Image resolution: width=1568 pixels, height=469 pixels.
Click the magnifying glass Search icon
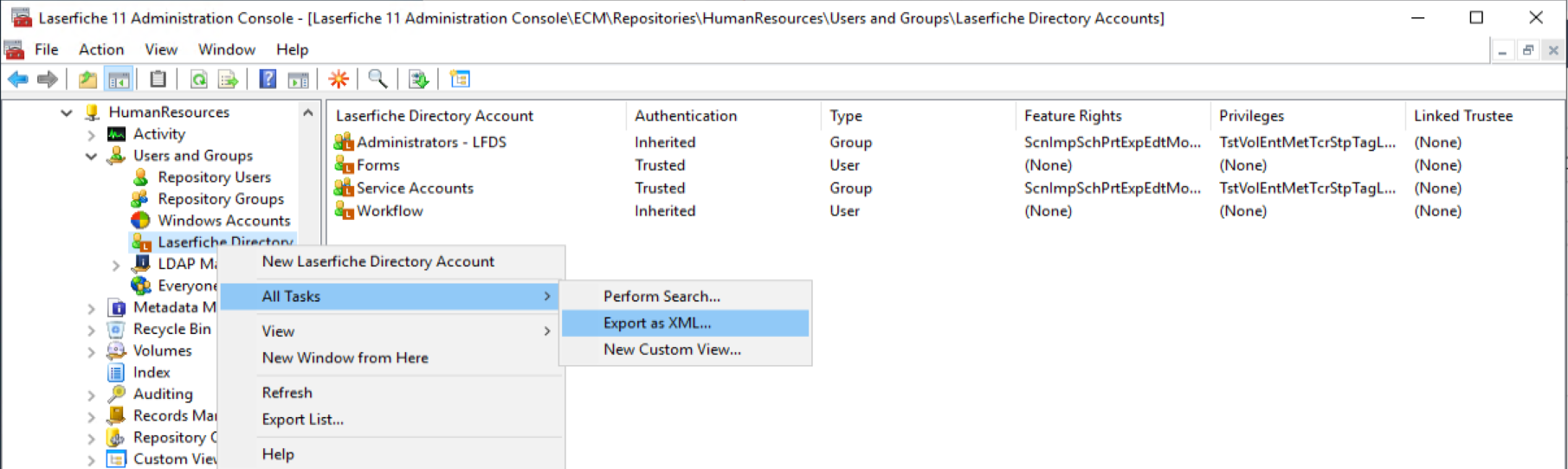tap(377, 80)
